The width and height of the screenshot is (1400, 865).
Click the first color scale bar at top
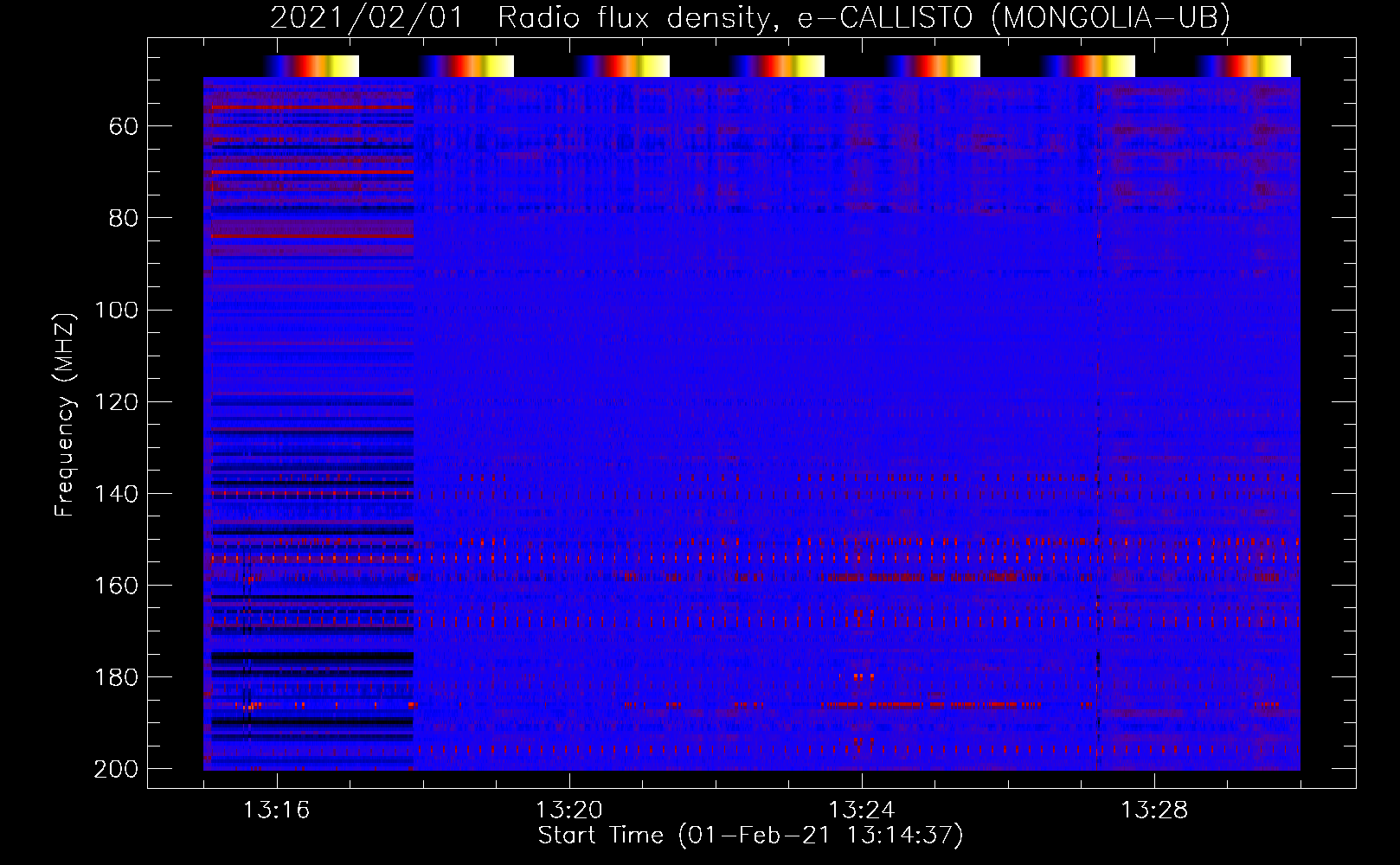click(x=311, y=66)
